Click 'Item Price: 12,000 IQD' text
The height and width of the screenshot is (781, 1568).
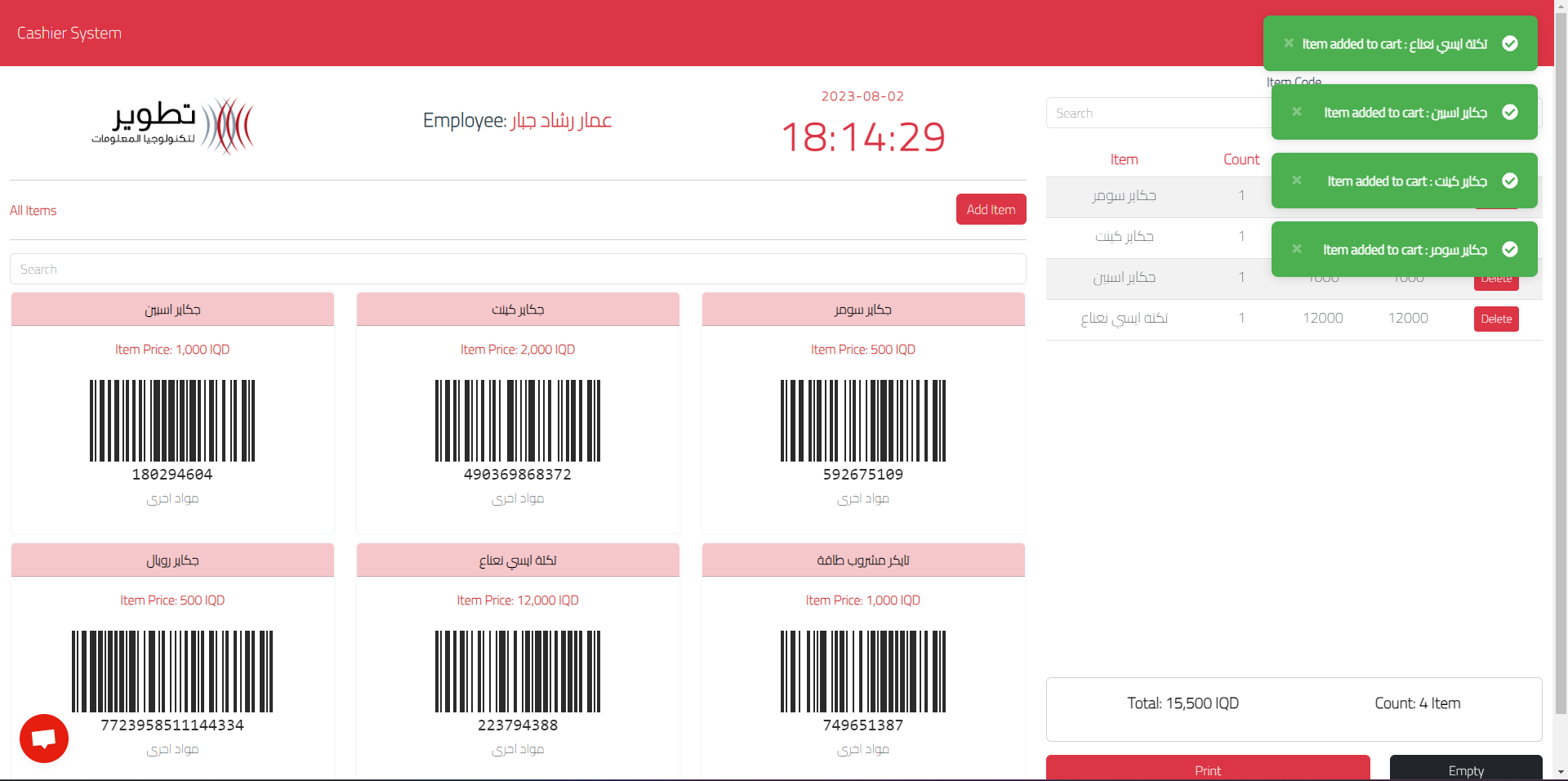518,600
